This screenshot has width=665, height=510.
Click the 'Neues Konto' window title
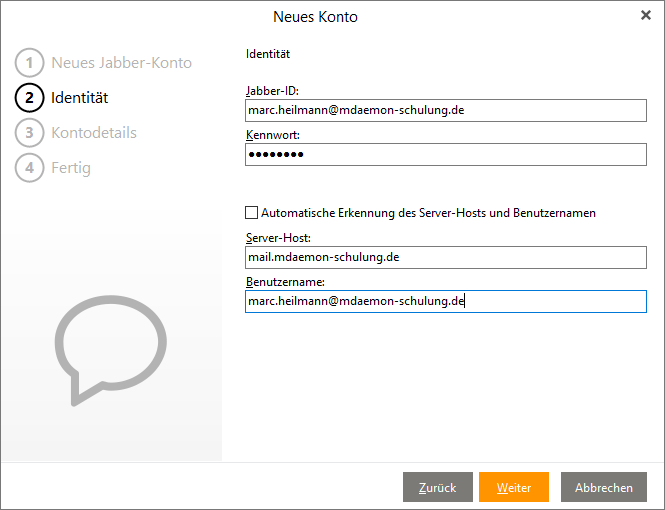click(x=315, y=17)
